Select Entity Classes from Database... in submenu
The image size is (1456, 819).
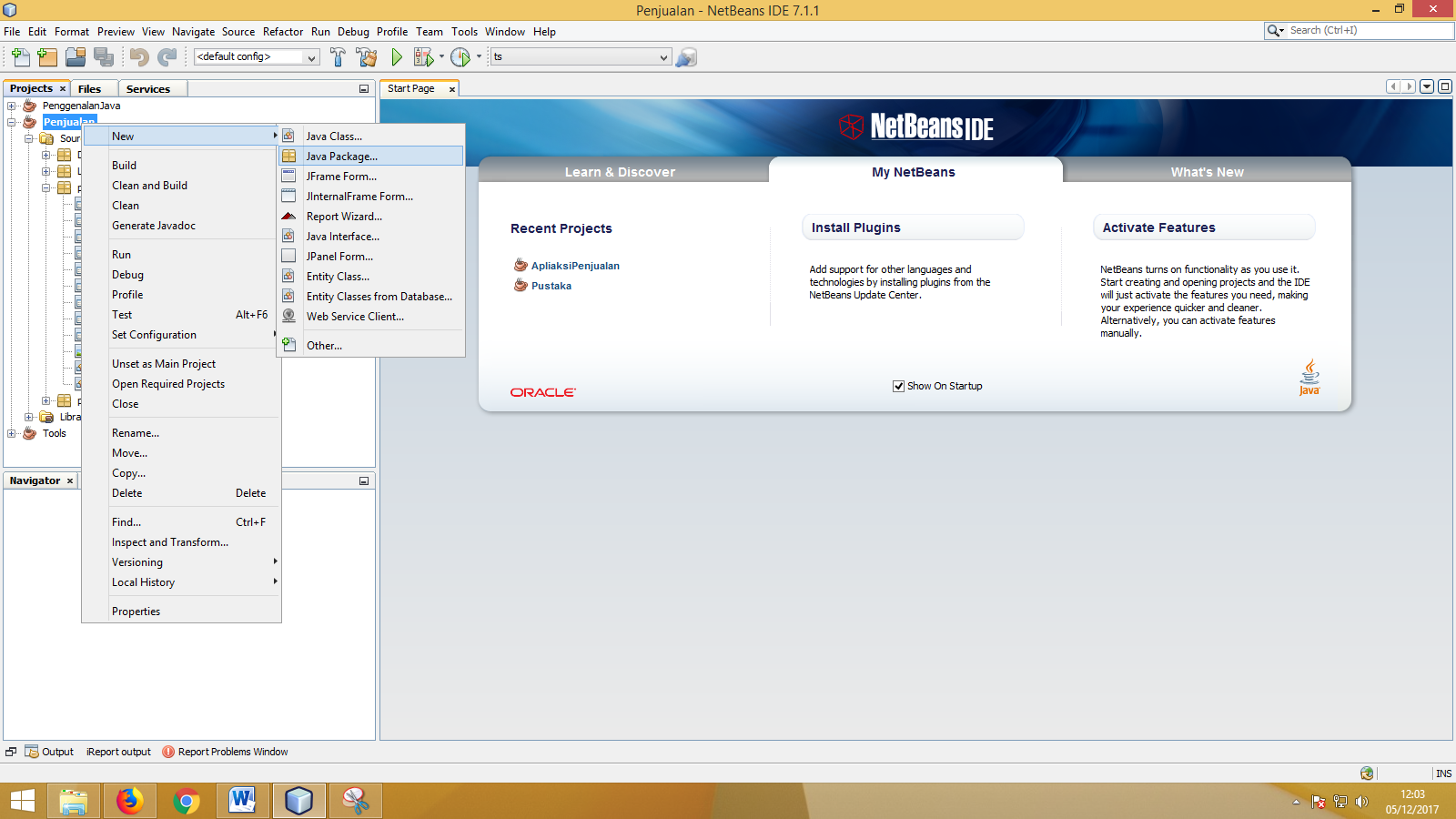point(371,297)
